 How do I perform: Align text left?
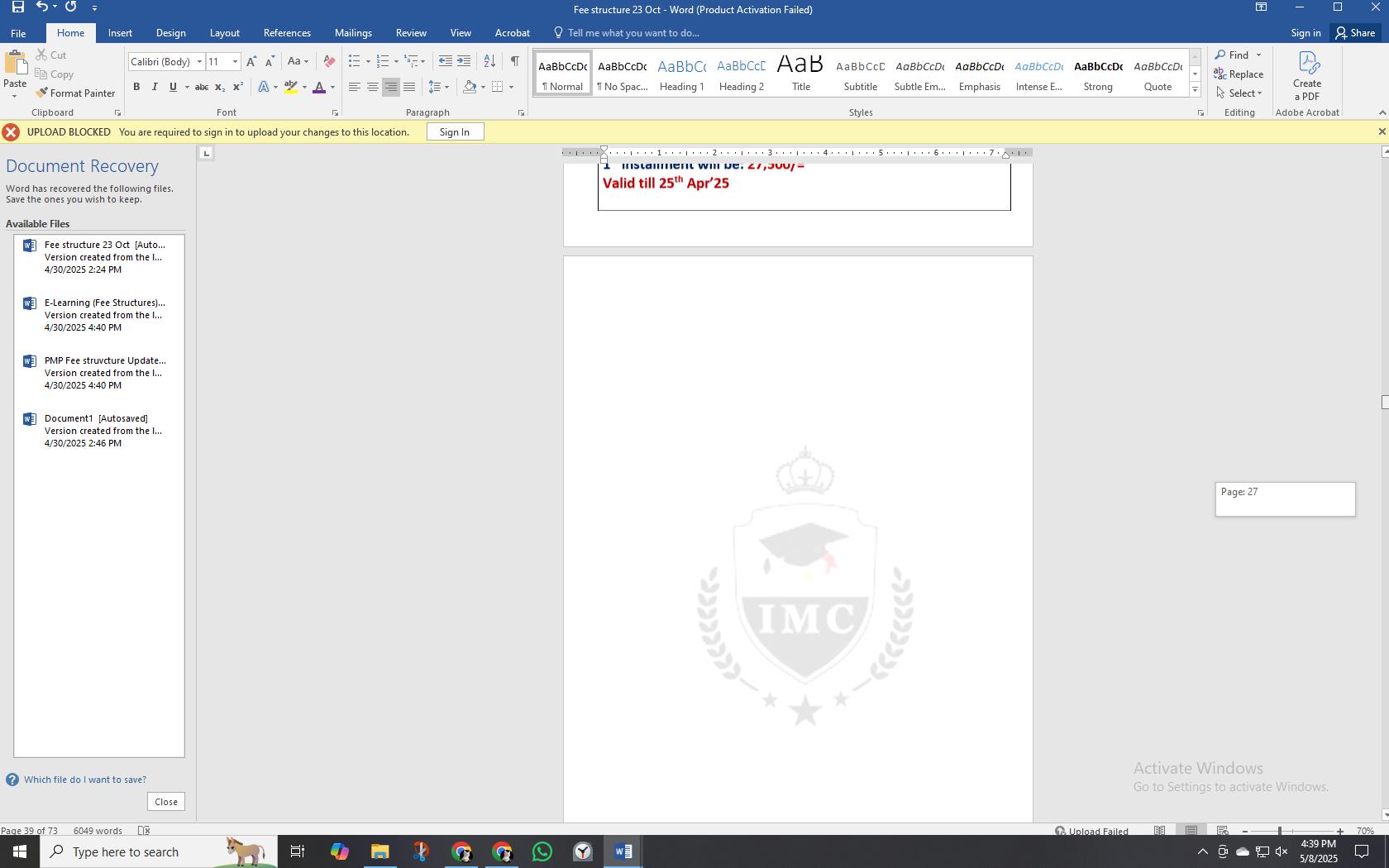[355, 87]
